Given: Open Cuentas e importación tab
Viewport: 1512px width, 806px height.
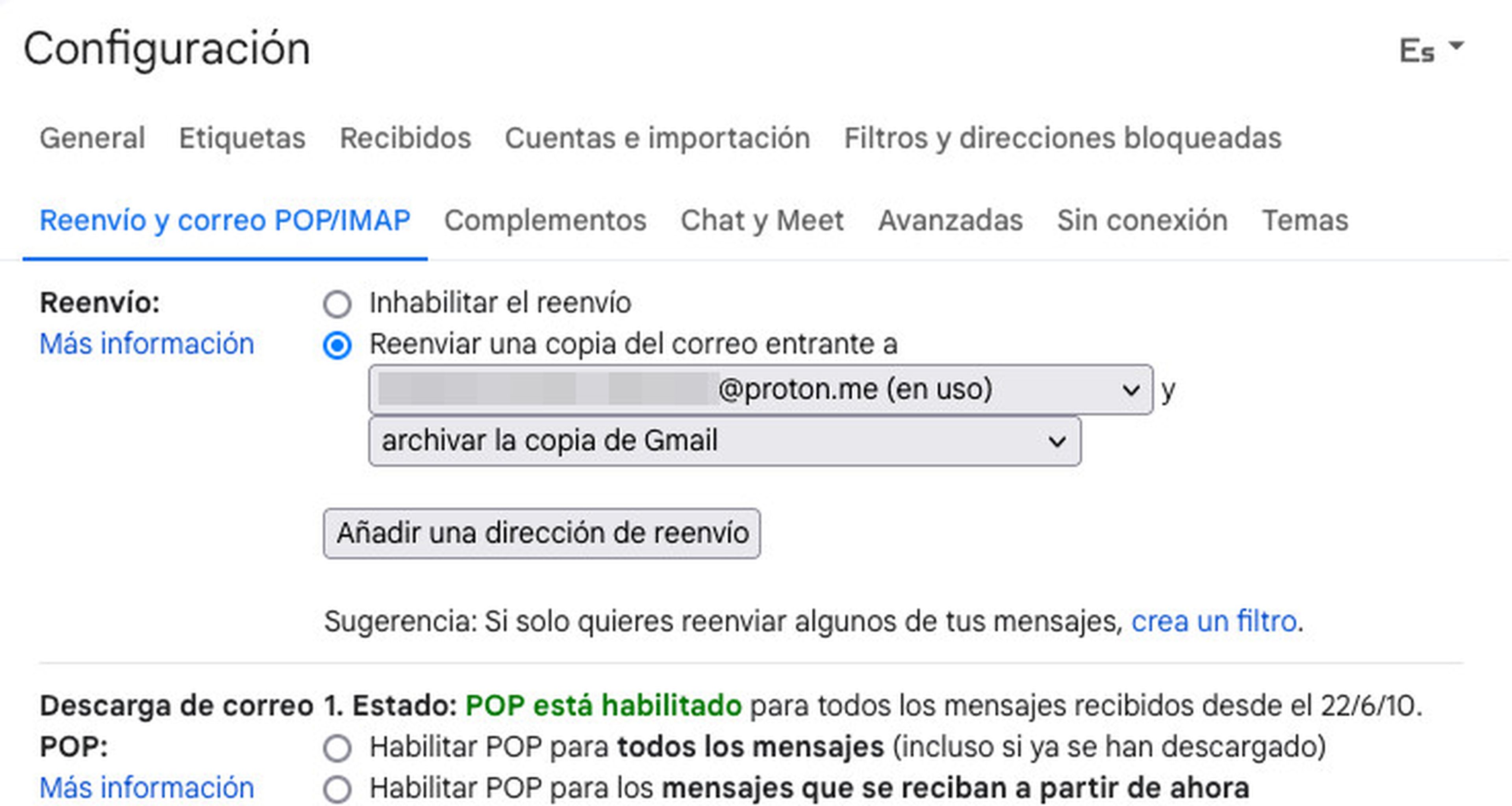Looking at the screenshot, I should [x=658, y=139].
